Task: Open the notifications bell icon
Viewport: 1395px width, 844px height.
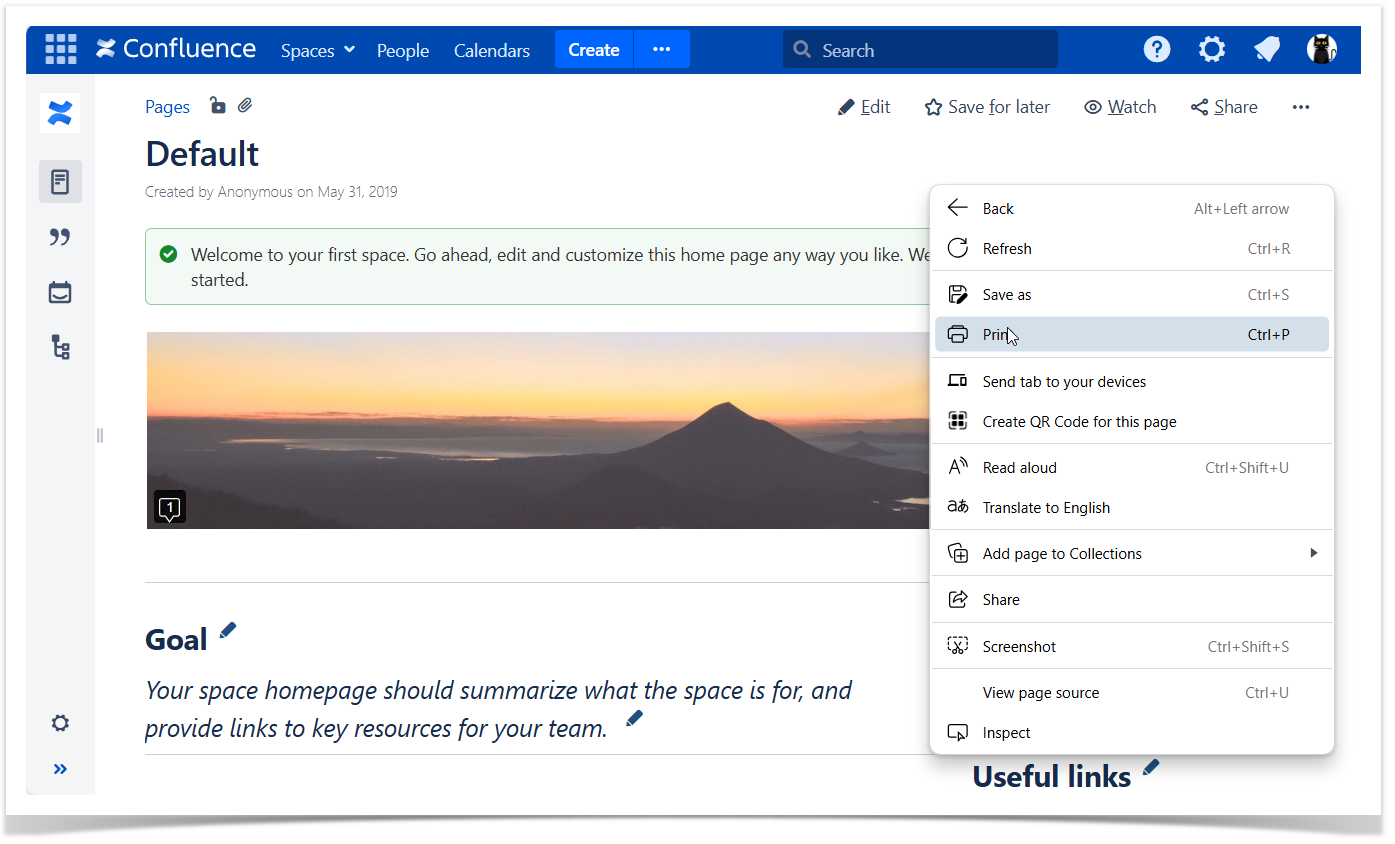Action: [x=1267, y=49]
